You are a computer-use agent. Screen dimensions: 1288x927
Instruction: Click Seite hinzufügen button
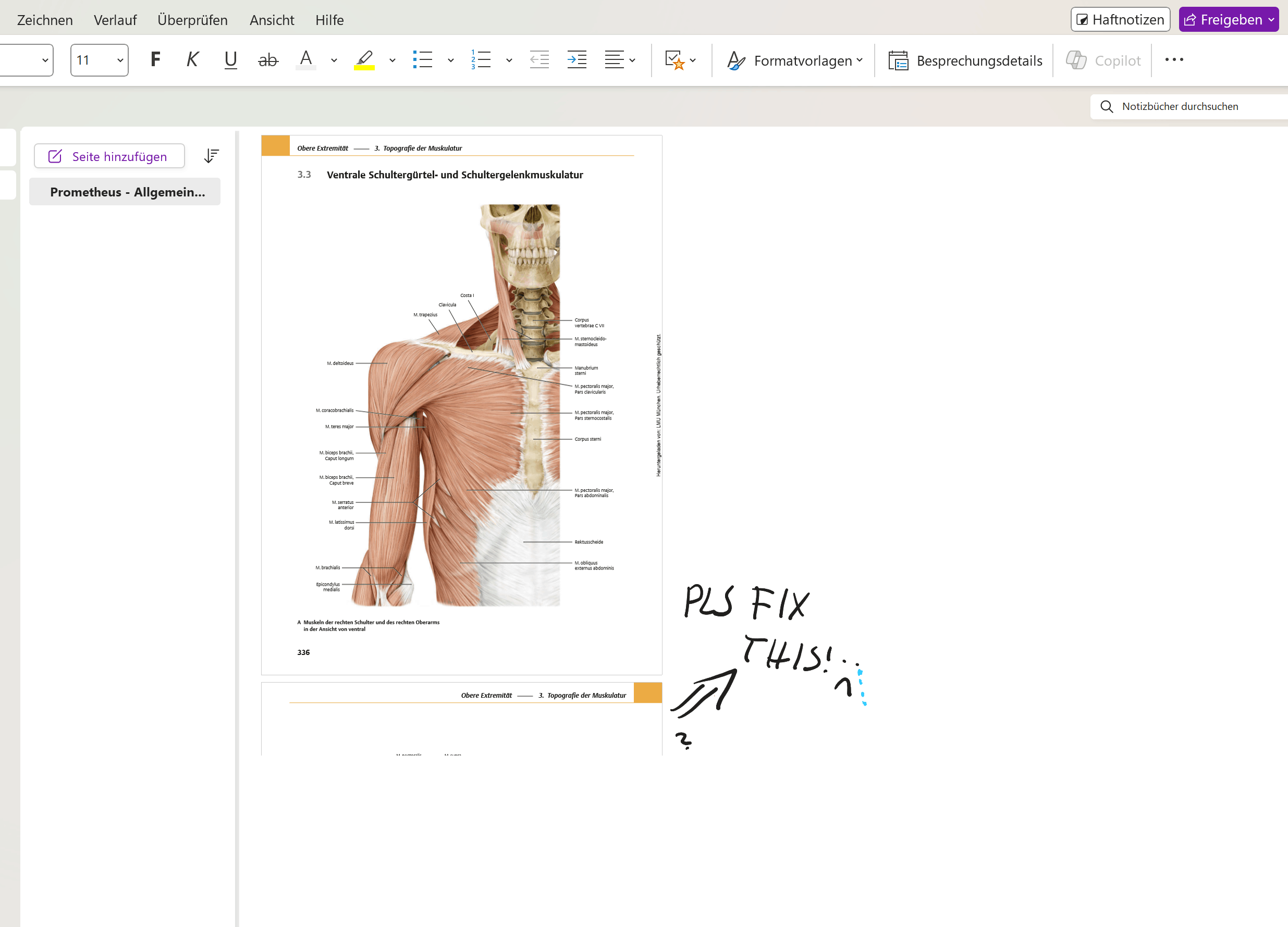coord(109,156)
